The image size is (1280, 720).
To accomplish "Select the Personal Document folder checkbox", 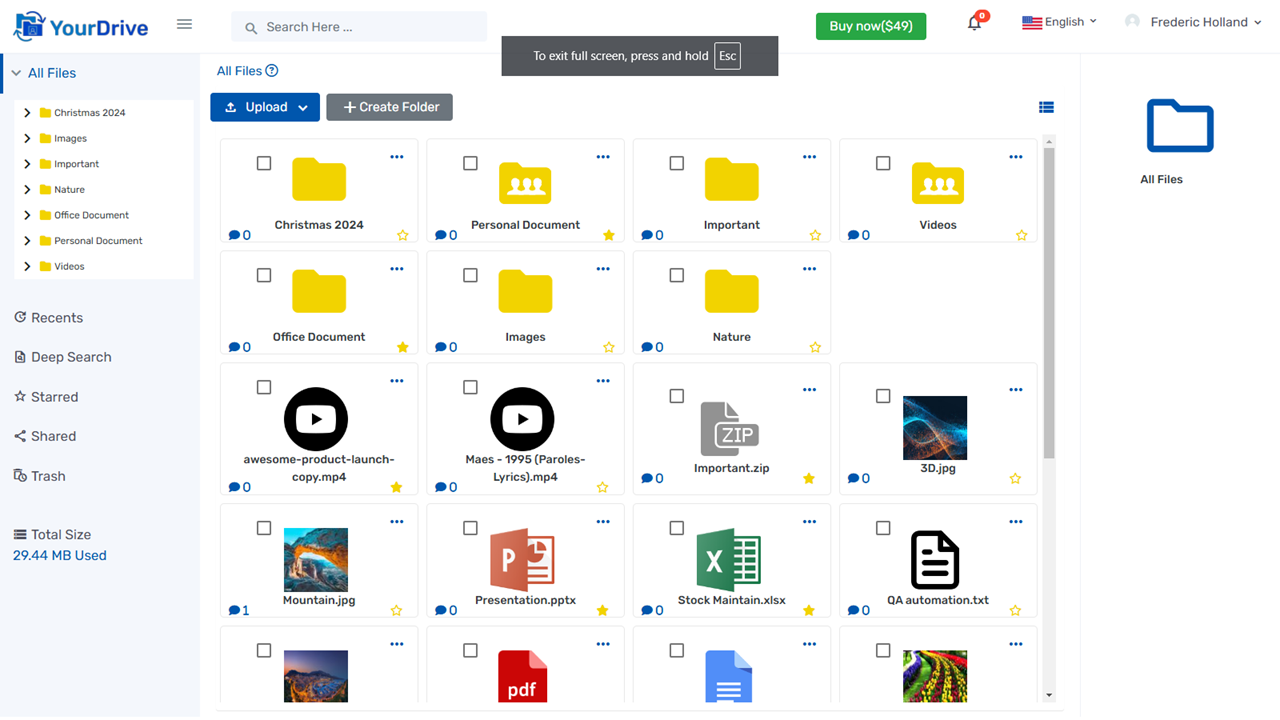I will click(470, 163).
